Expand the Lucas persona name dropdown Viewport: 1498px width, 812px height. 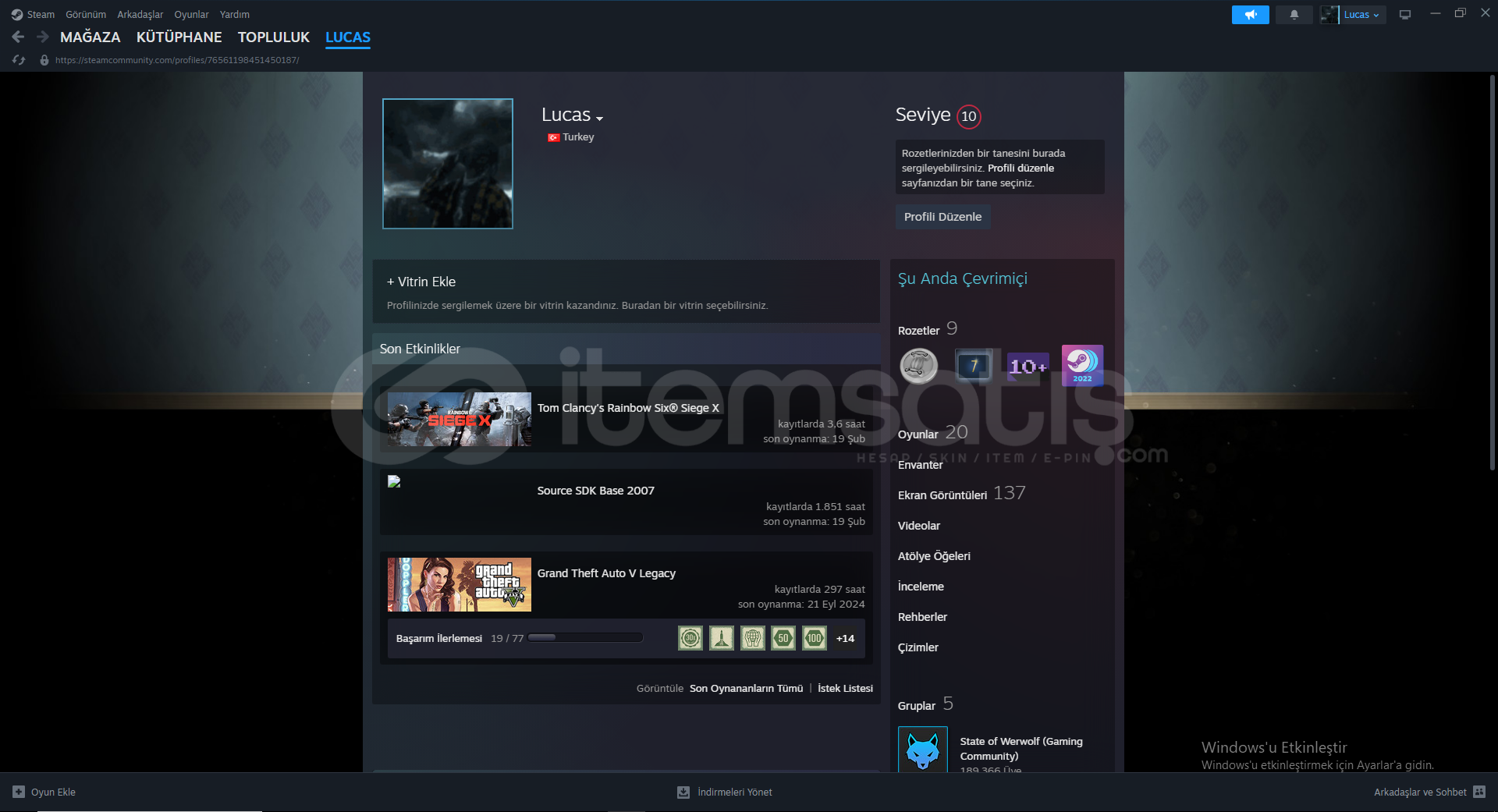click(599, 119)
